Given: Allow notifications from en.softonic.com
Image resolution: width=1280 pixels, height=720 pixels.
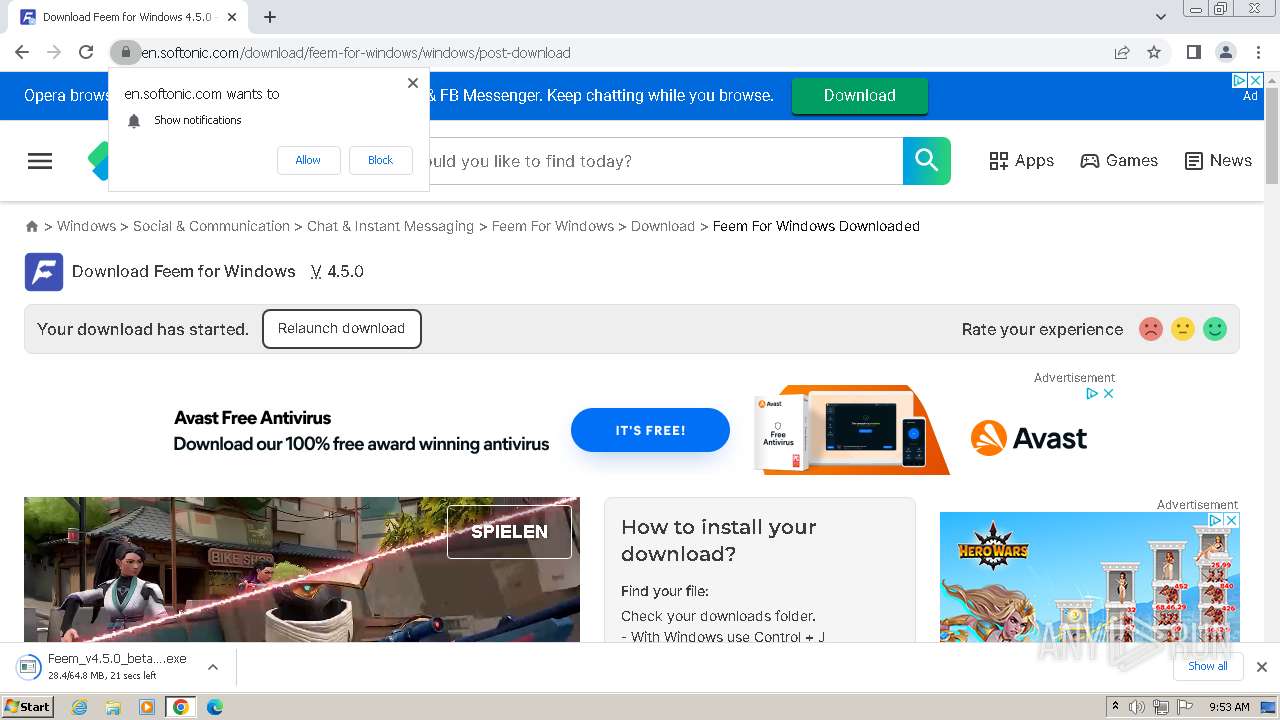Looking at the screenshot, I should pos(308,160).
